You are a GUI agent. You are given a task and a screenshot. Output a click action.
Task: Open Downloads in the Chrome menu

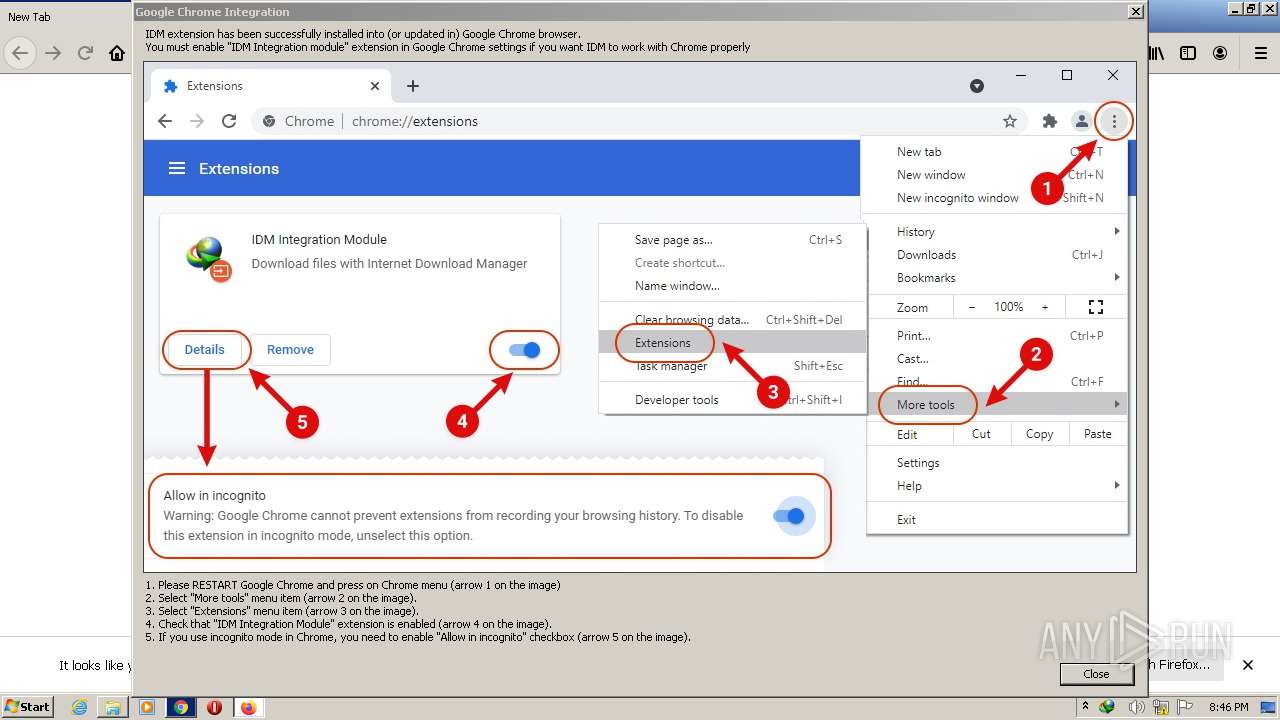pyautogui.click(x=997, y=255)
